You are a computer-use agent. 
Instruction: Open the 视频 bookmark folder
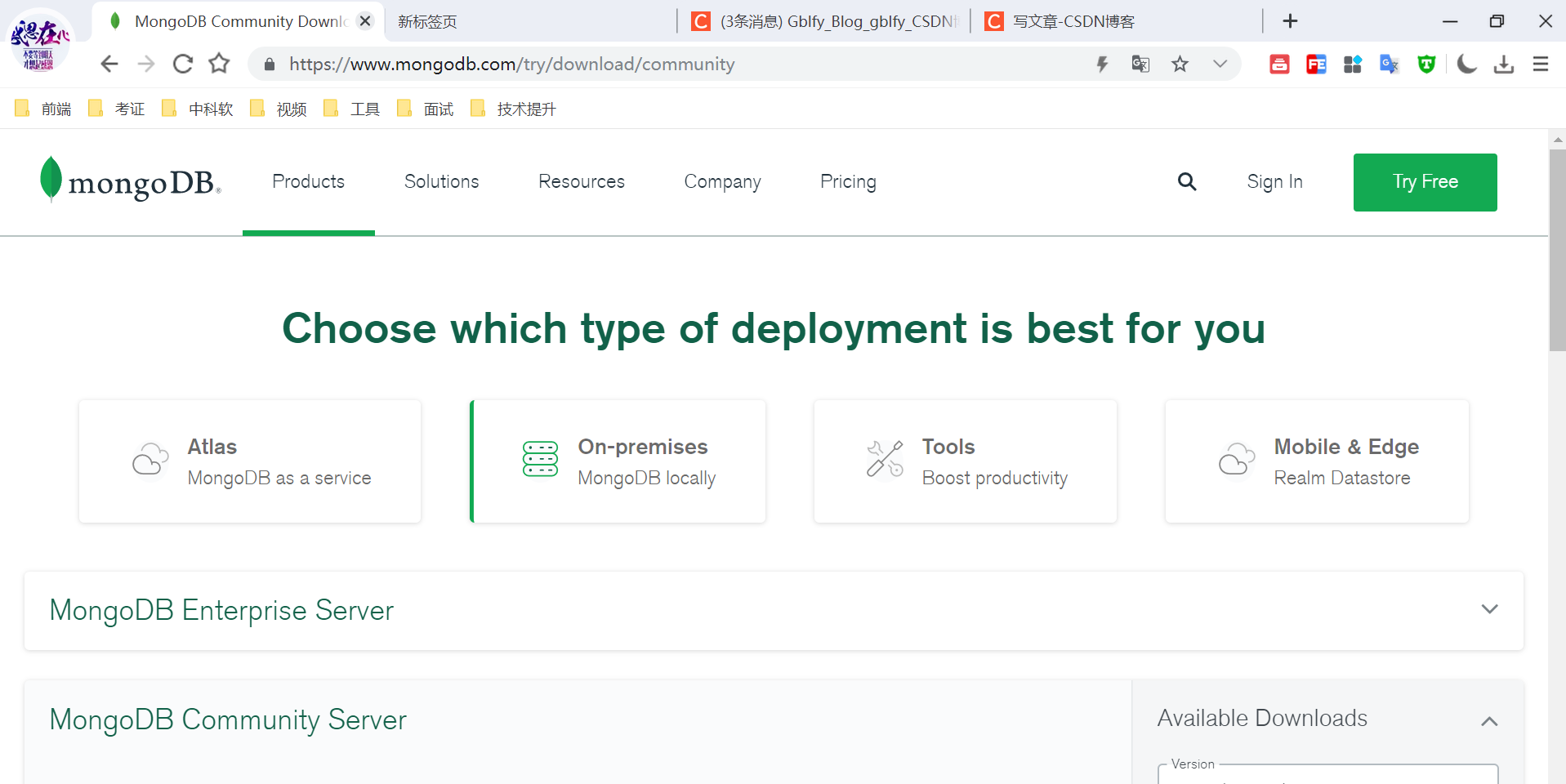pyautogui.click(x=279, y=109)
